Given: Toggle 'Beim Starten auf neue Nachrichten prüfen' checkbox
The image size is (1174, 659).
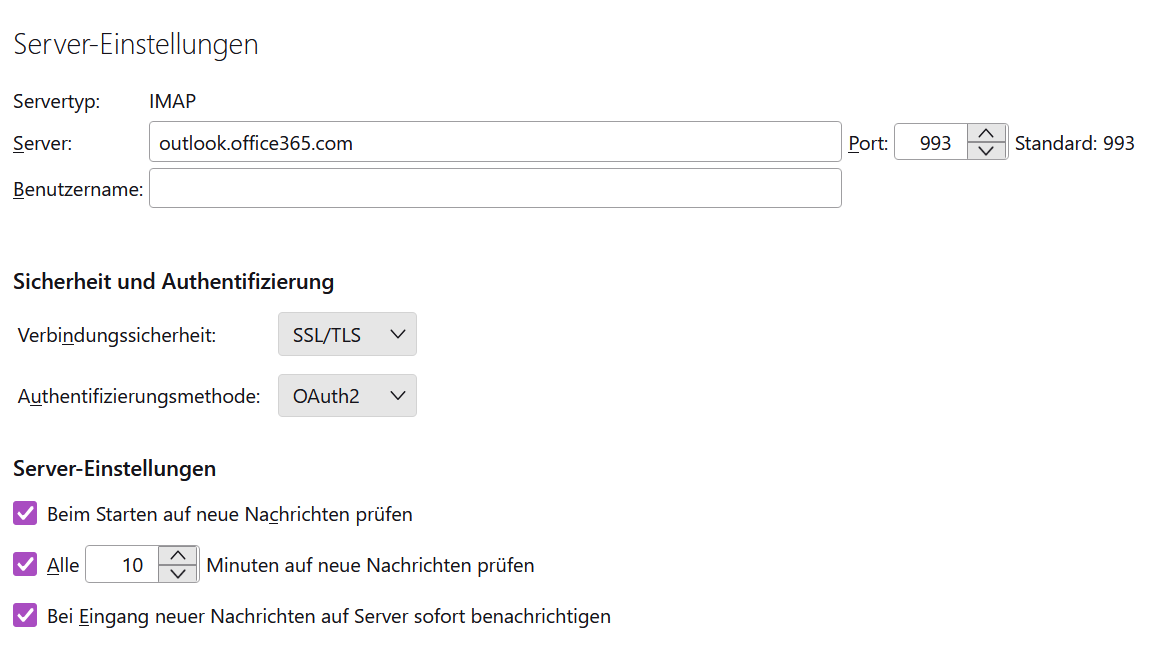Looking at the screenshot, I should point(25,514).
